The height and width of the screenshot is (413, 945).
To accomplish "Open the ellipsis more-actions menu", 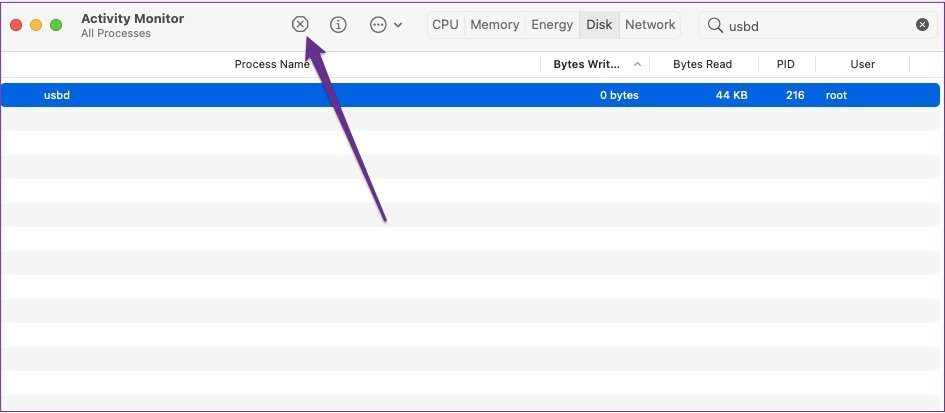I will point(378,25).
